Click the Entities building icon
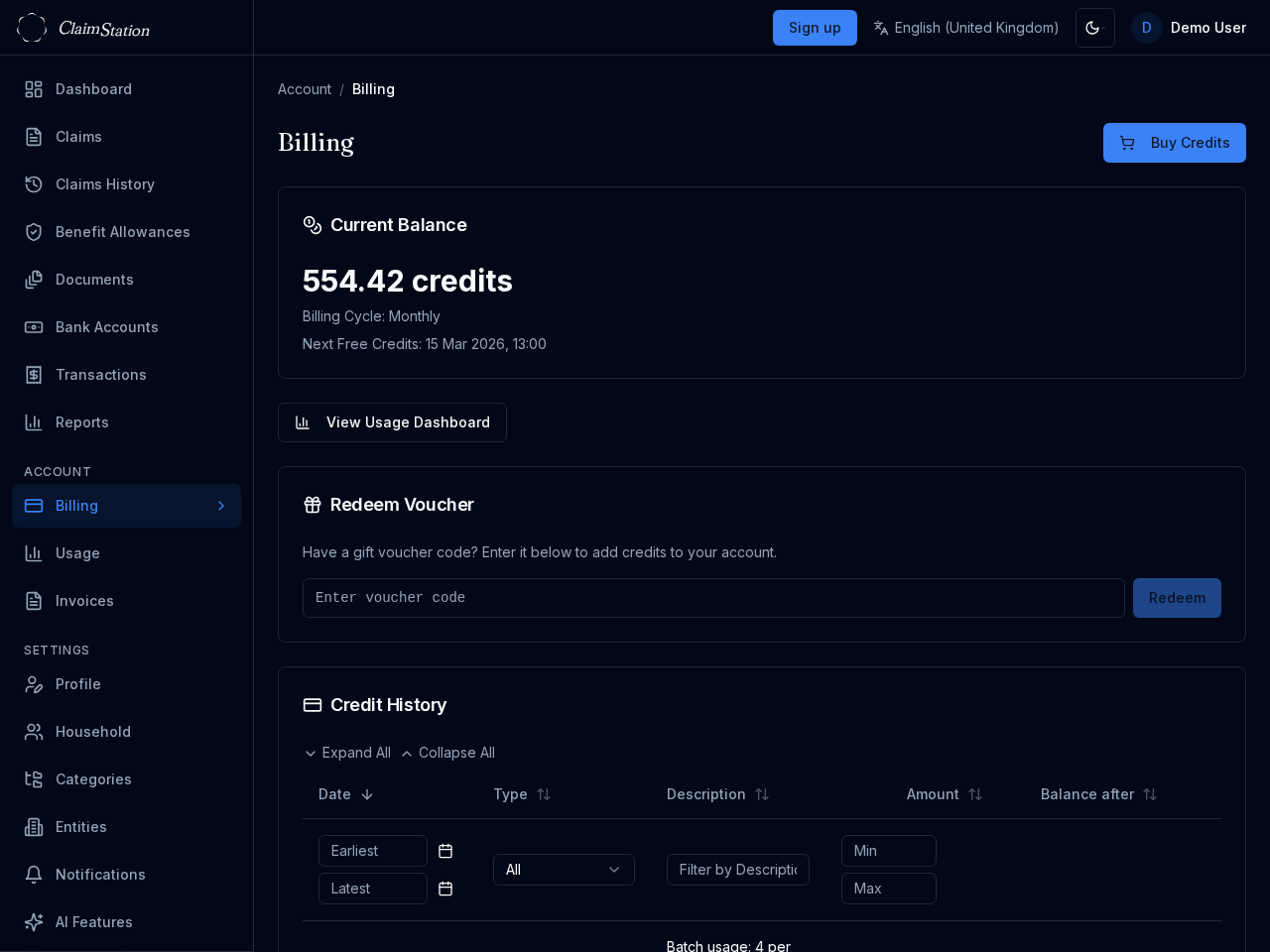The height and width of the screenshot is (952, 1270). [x=34, y=827]
